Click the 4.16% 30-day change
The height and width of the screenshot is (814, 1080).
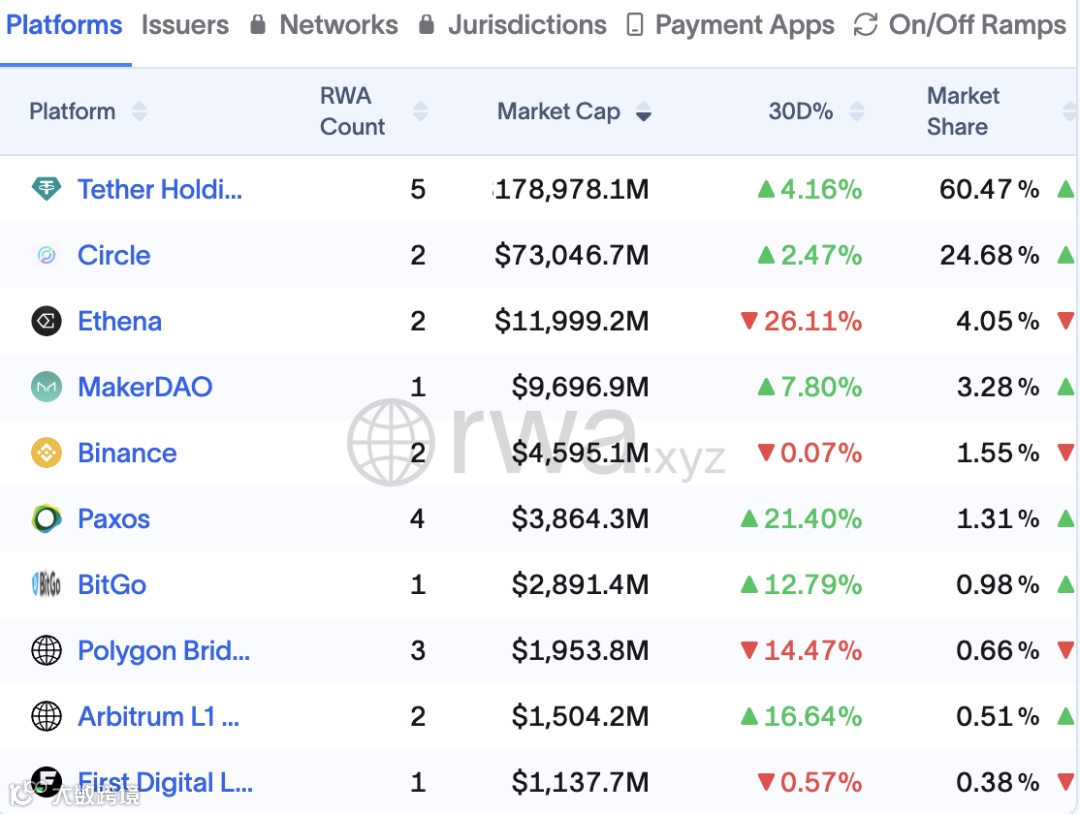809,189
